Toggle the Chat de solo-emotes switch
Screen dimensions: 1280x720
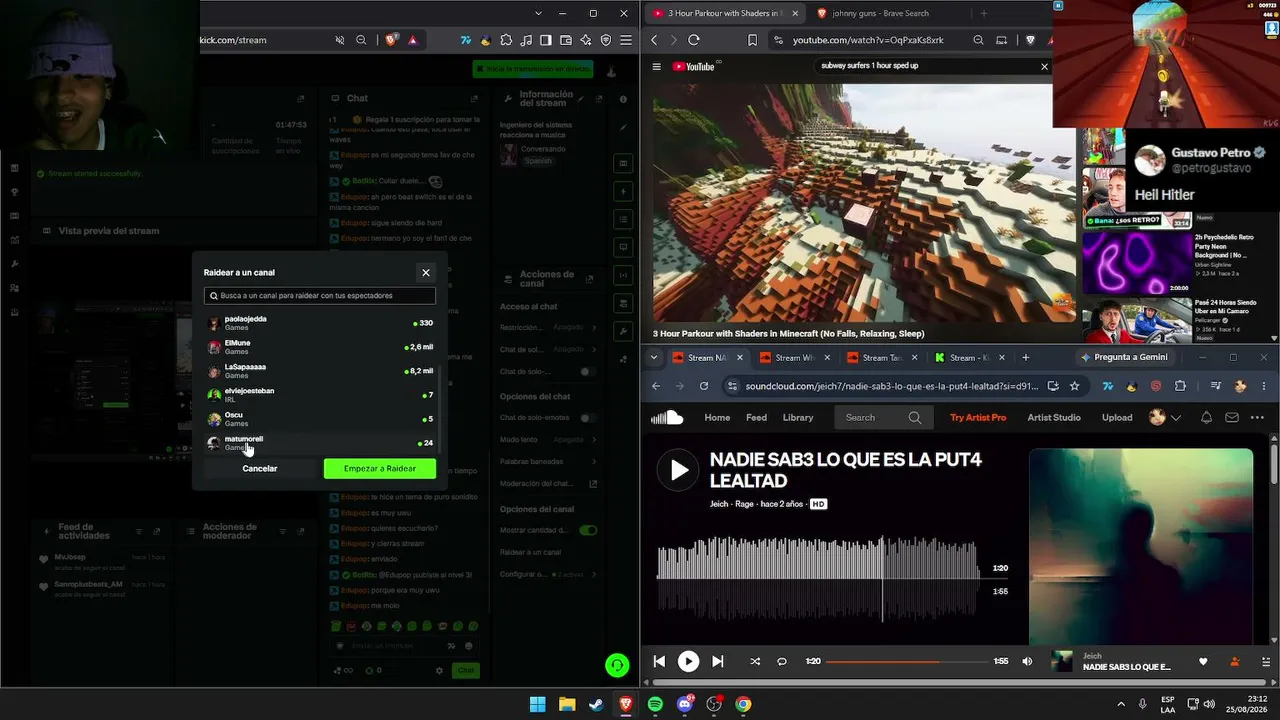588,418
